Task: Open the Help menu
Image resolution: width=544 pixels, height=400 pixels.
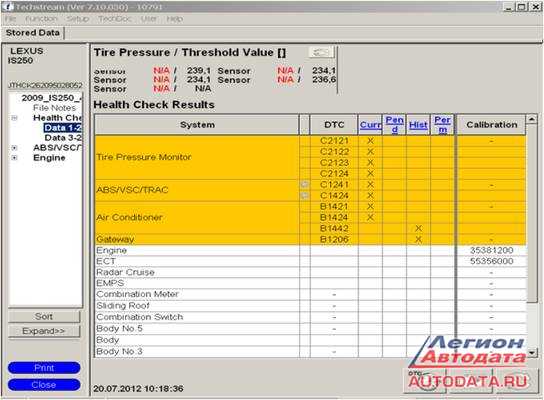Action: pos(175,19)
